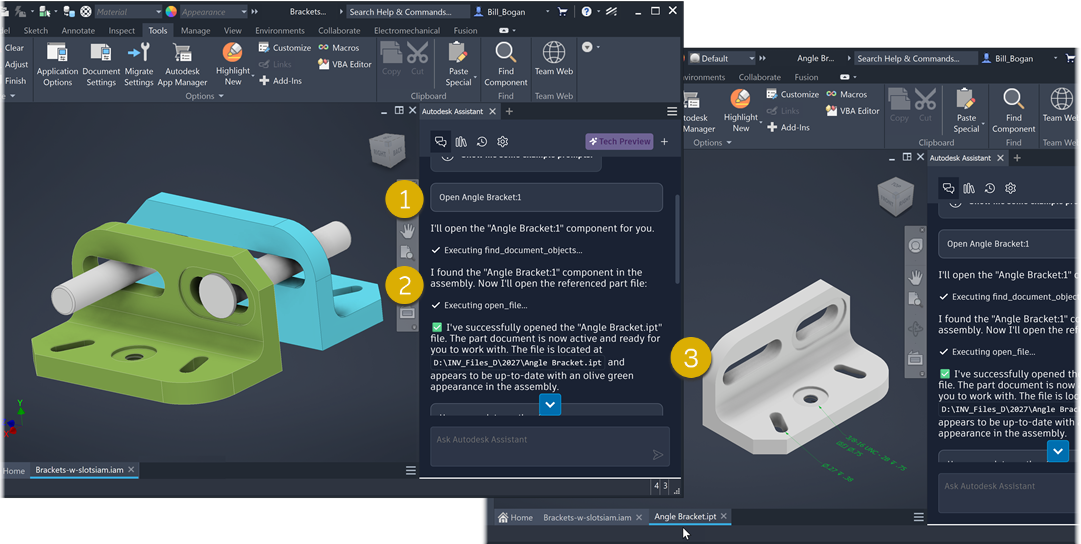1081x544 pixels.
Task: Open the library icon in left Assistant panel
Action: pos(461,141)
